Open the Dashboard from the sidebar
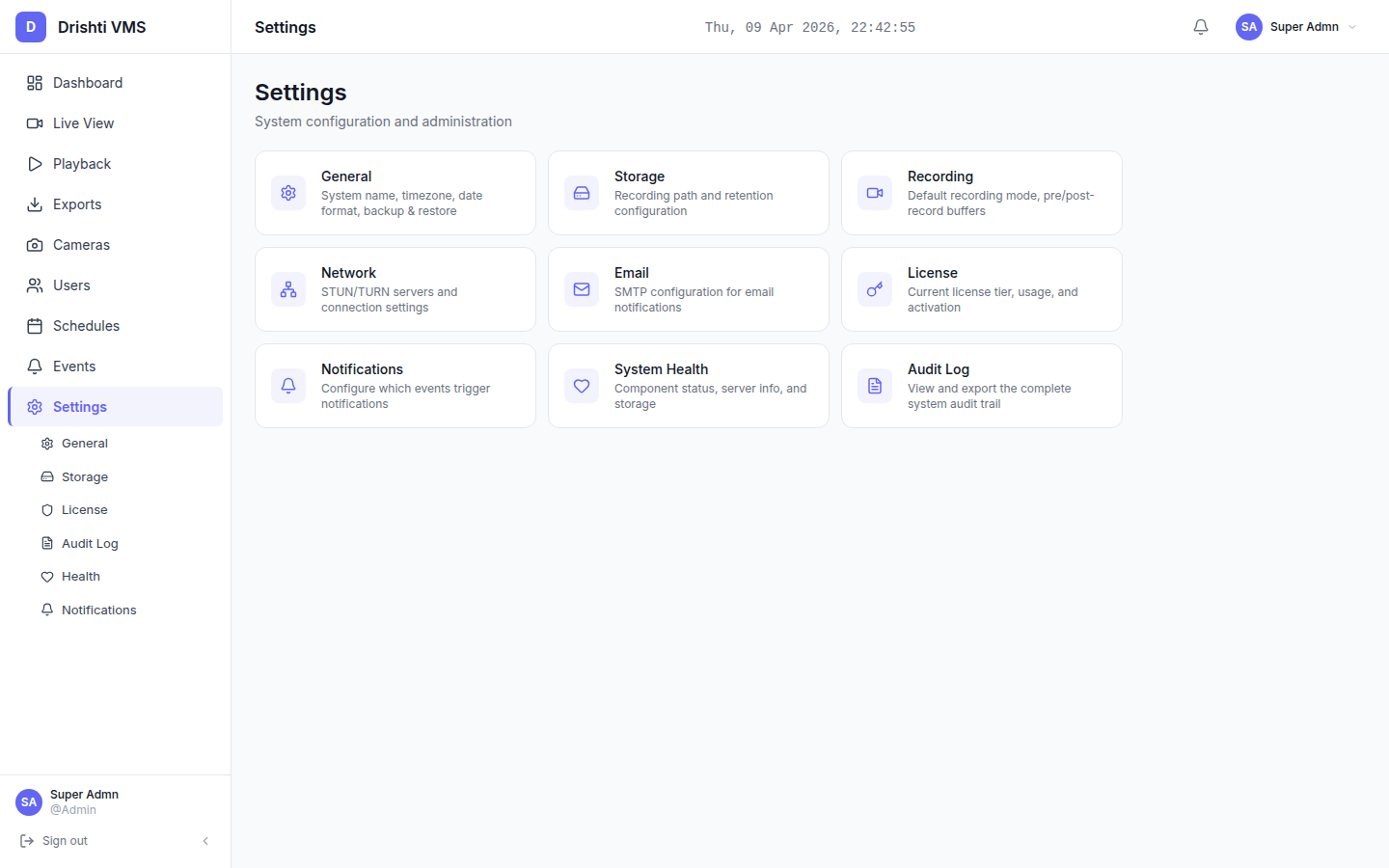The width and height of the screenshot is (1389, 868). coord(35,82)
